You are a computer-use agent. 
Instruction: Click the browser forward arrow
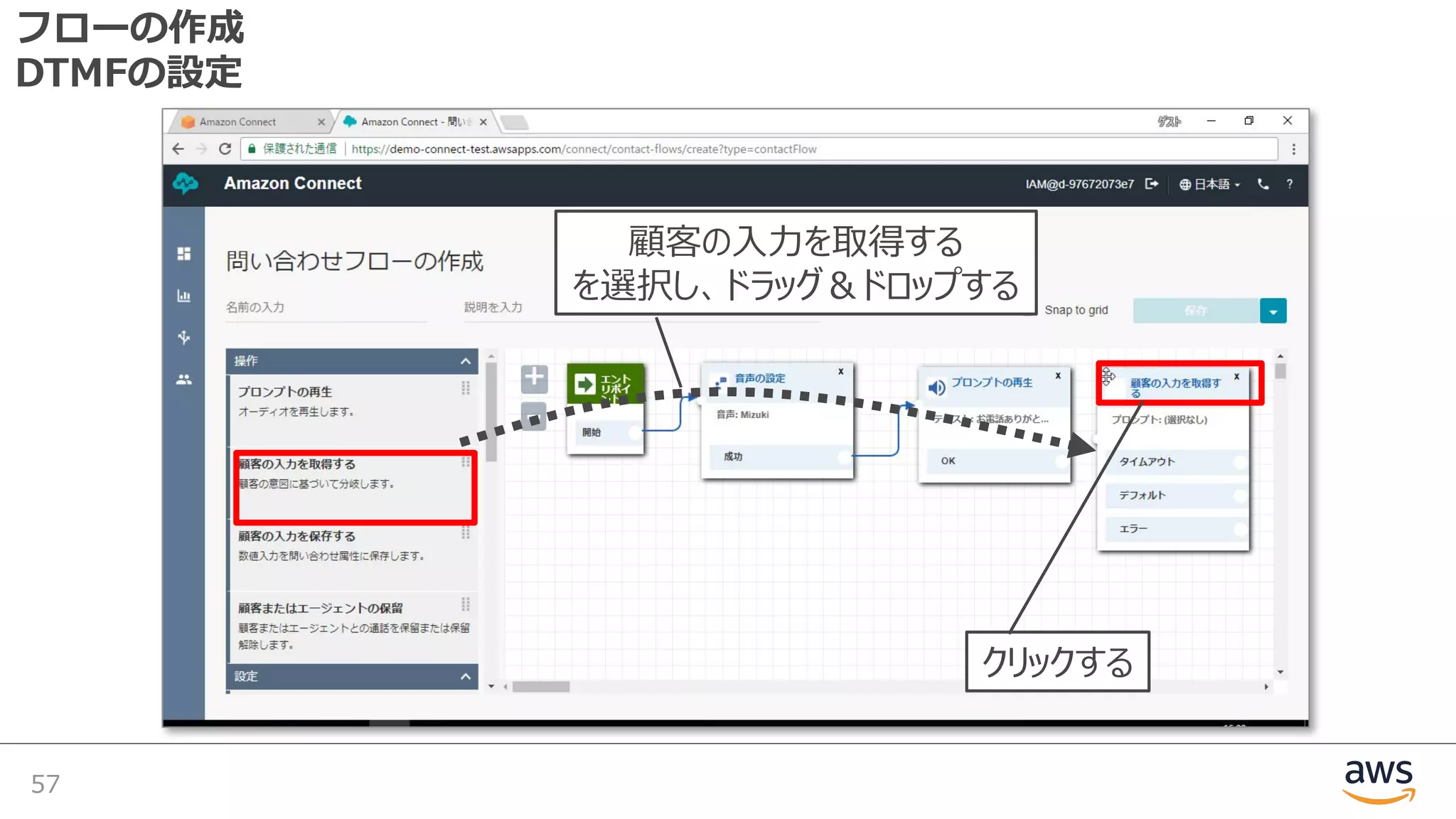tap(202, 149)
